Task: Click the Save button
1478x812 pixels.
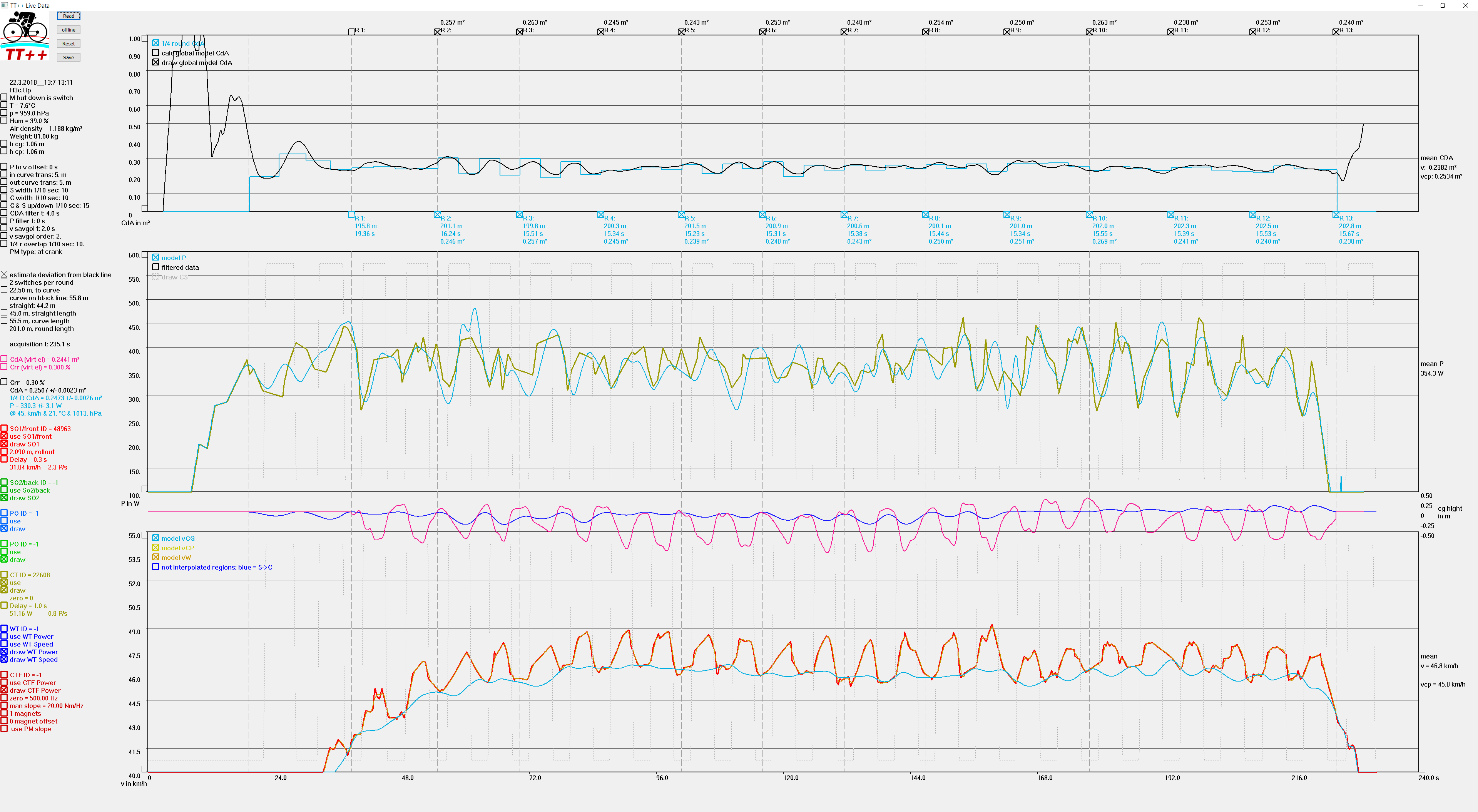Action: tap(68, 57)
